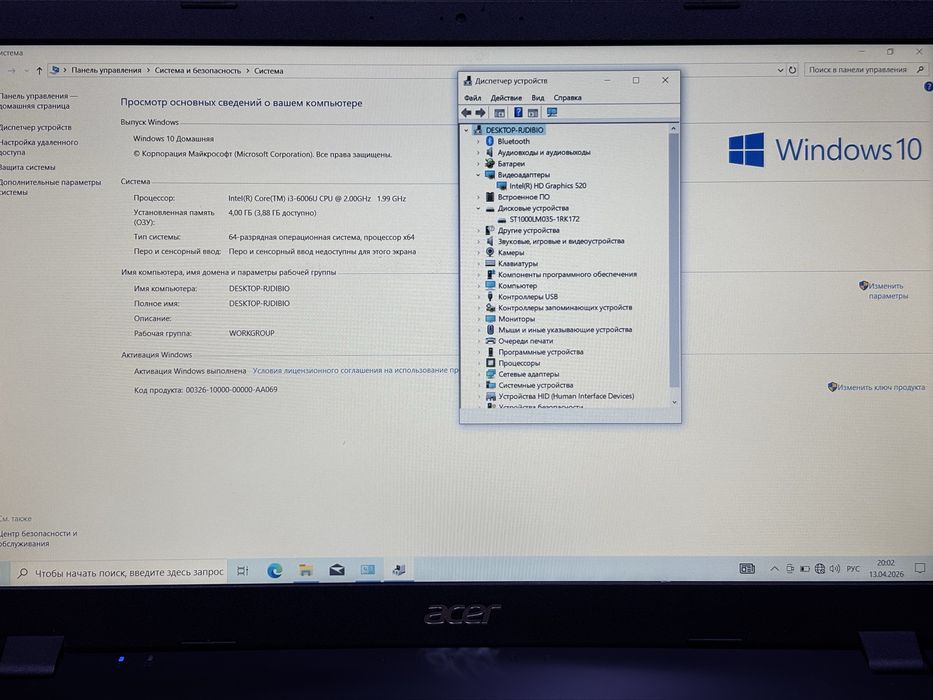This screenshot has height=700, width=933.
Task: Collapse the Видеоадаптеры node
Action: (478, 175)
